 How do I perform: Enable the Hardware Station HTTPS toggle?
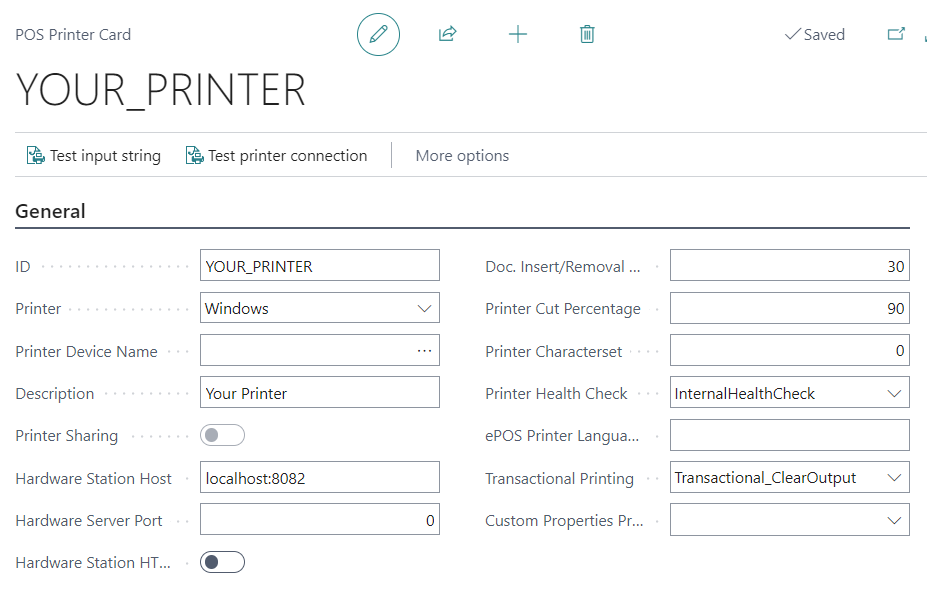click(222, 563)
